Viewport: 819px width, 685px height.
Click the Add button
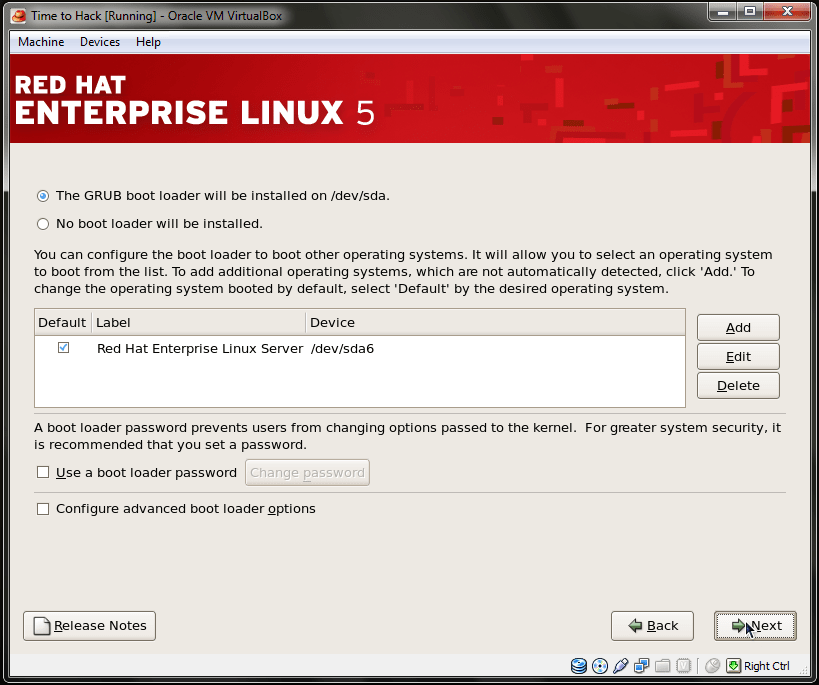pyautogui.click(x=738, y=328)
